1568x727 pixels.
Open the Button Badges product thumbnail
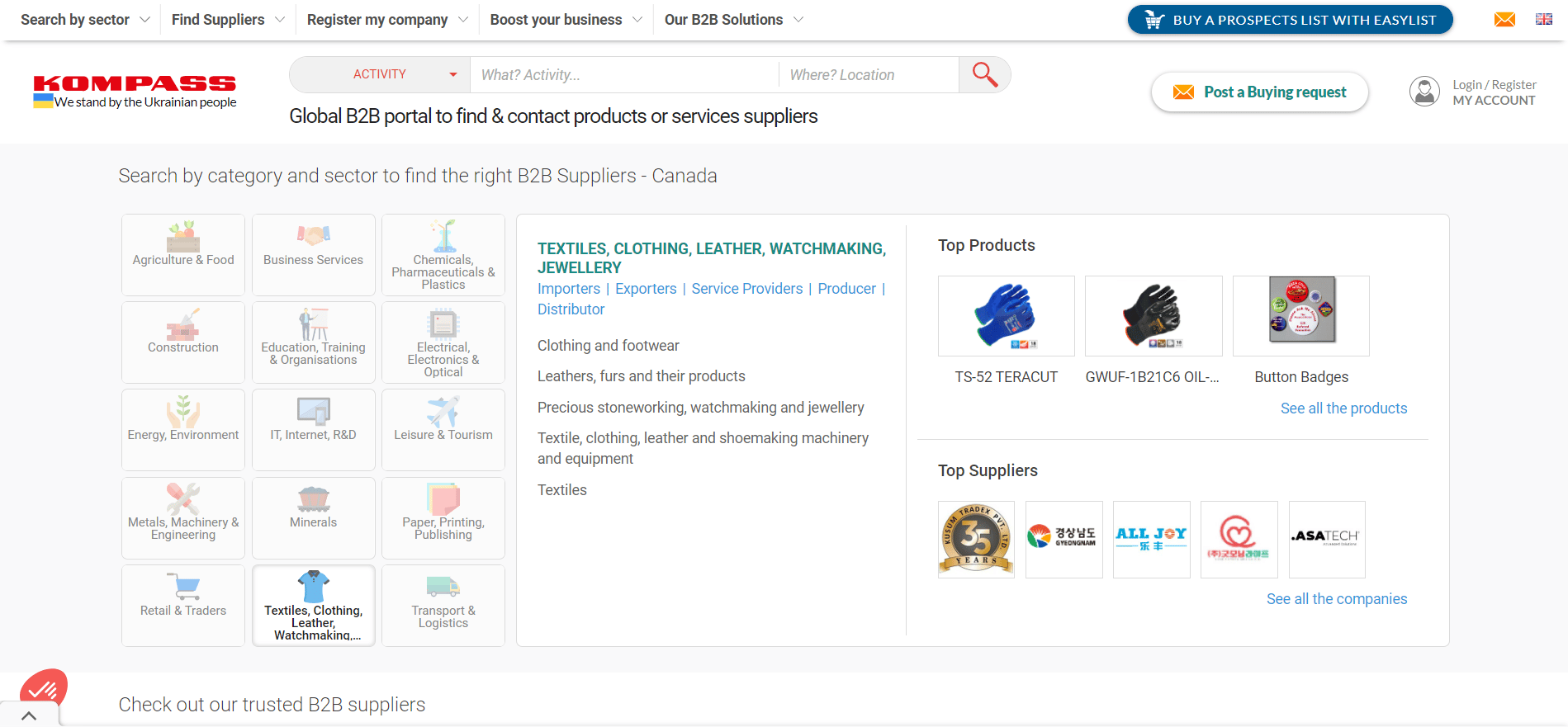pos(1301,316)
